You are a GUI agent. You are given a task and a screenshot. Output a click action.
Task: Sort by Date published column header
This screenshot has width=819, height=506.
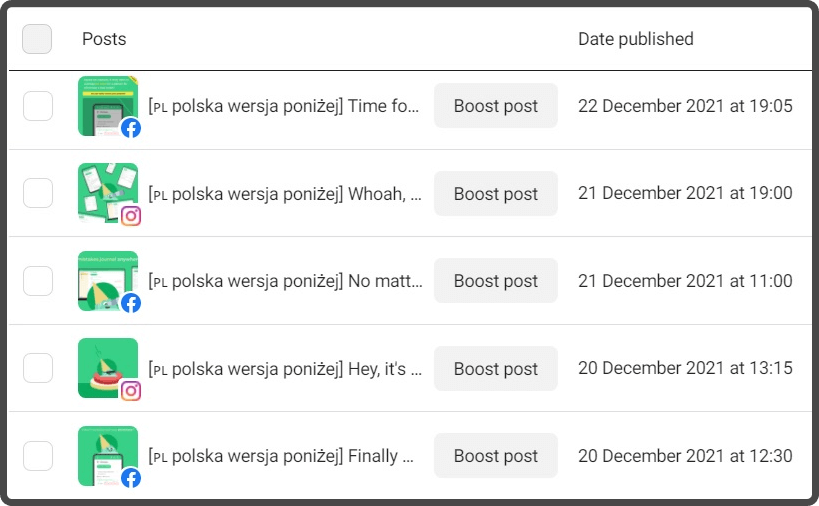click(x=636, y=39)
